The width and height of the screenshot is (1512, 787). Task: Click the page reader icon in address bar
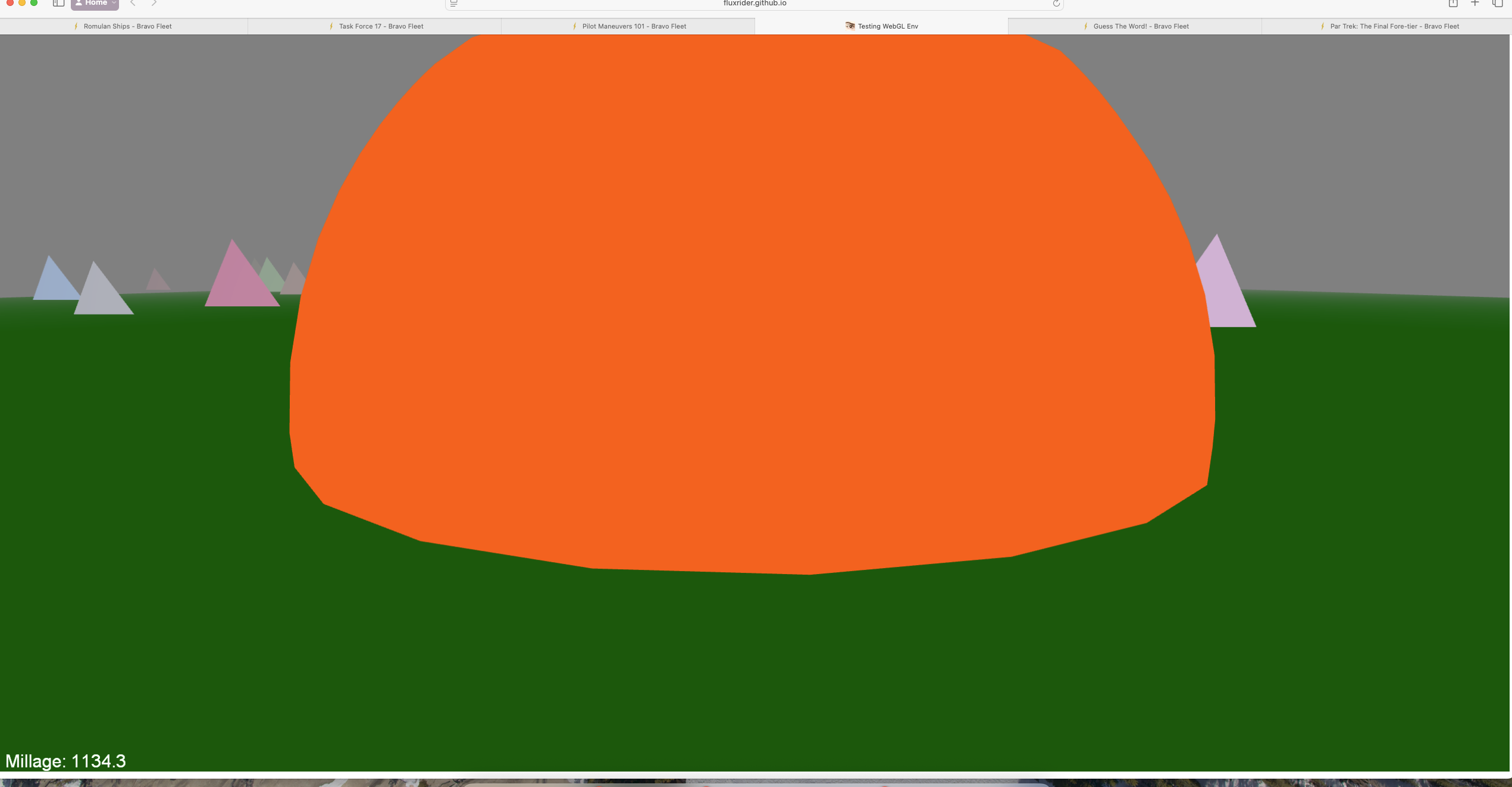(454, 4)
